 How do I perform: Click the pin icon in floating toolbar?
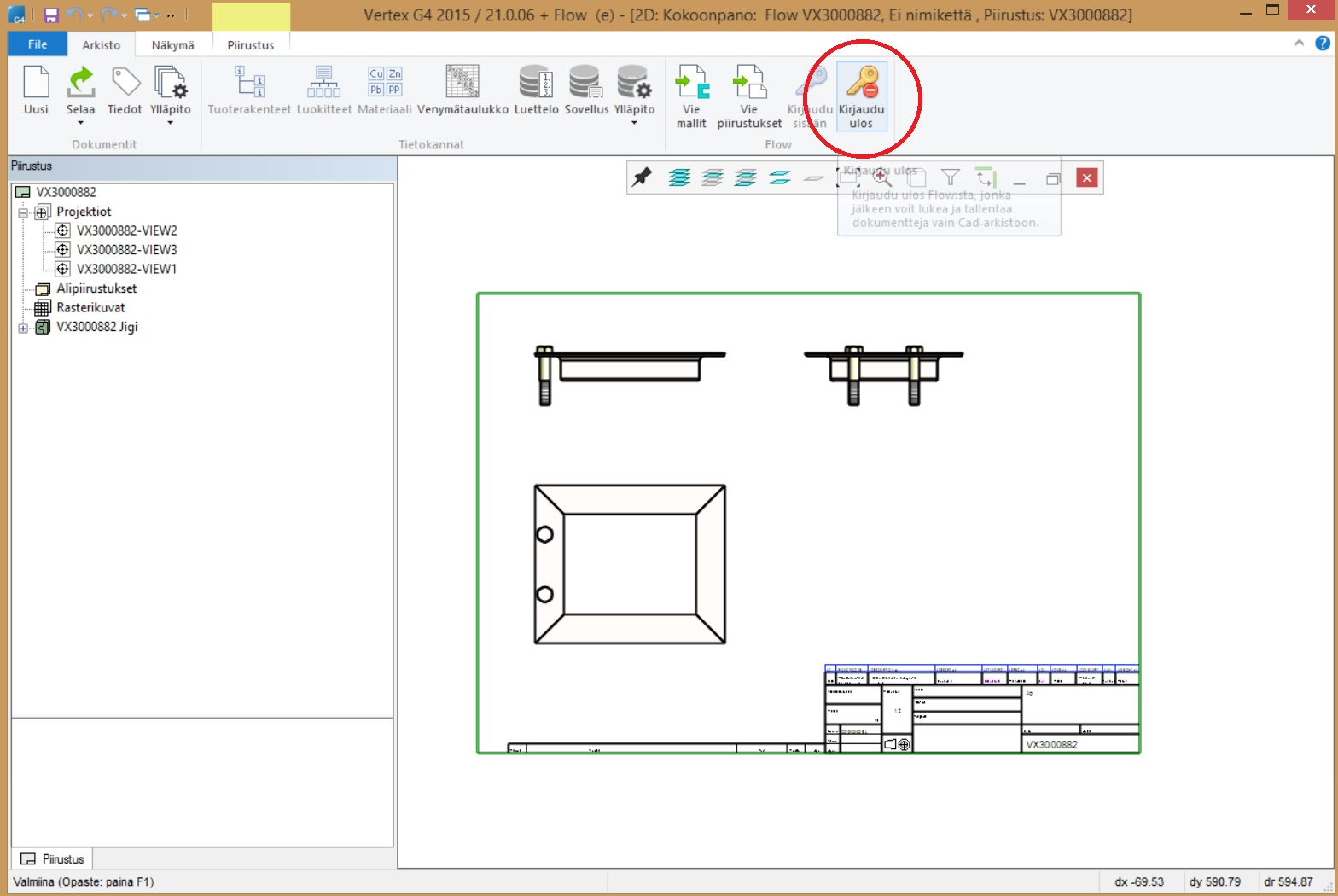point(642,177)
